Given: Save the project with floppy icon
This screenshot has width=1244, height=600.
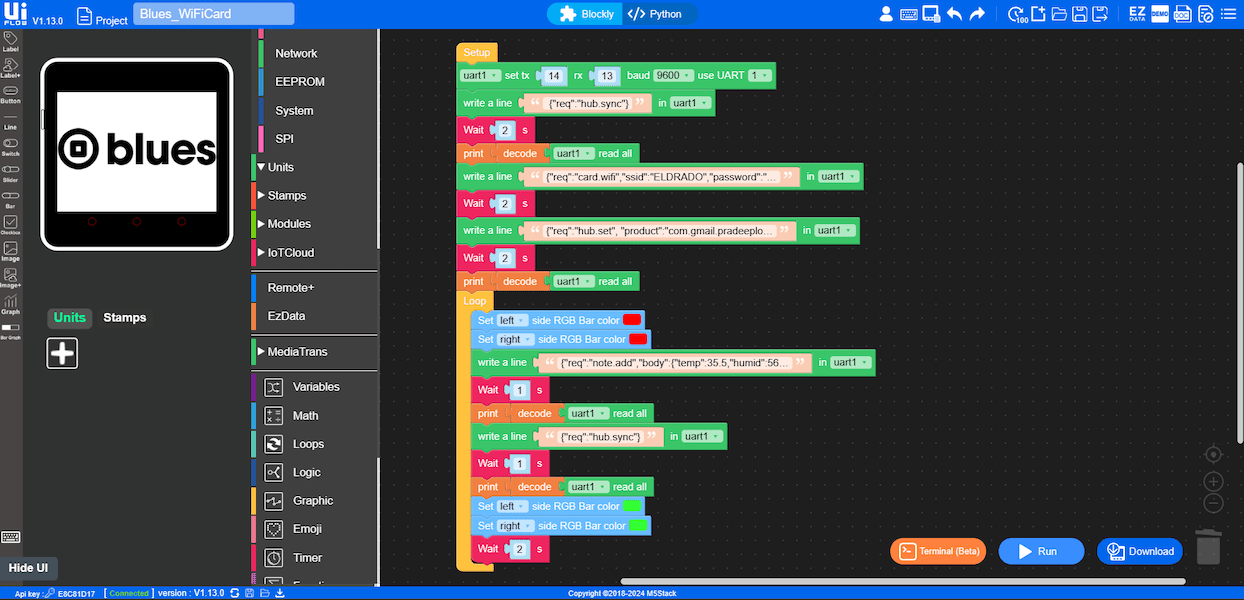Looking at the screenshot, I should pos(1079,14).
